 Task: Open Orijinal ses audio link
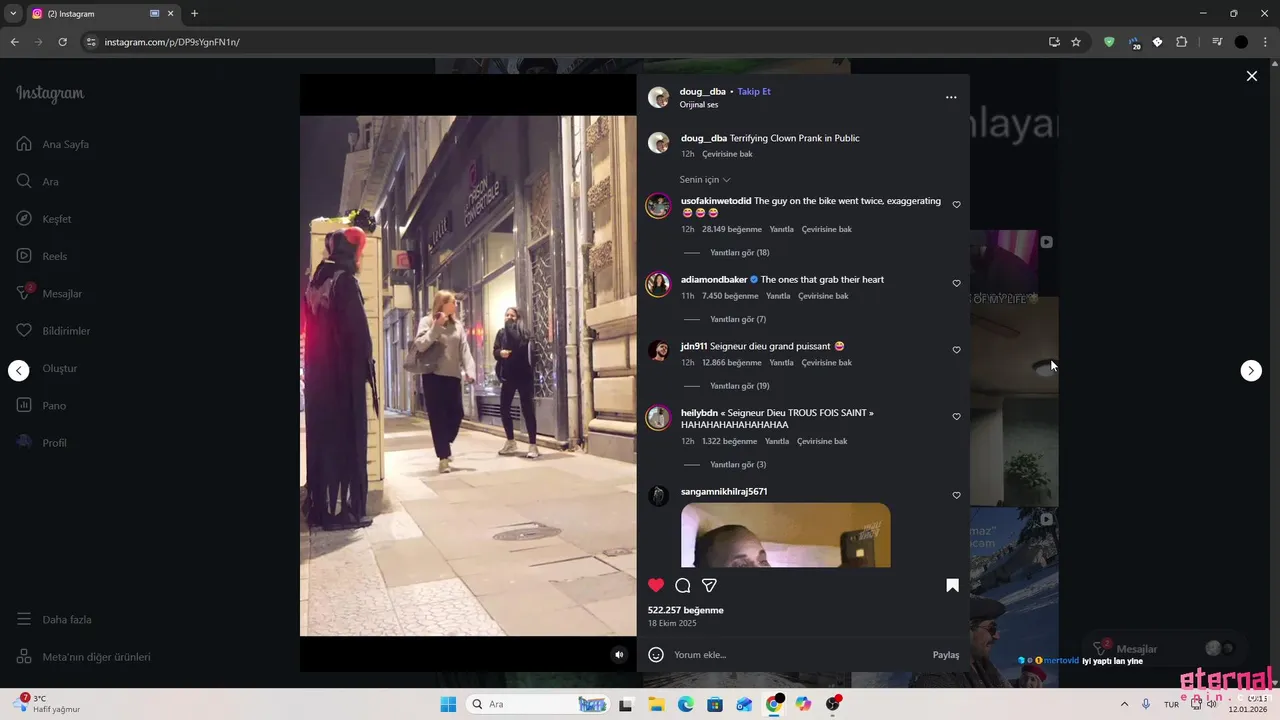click(699, 105)
